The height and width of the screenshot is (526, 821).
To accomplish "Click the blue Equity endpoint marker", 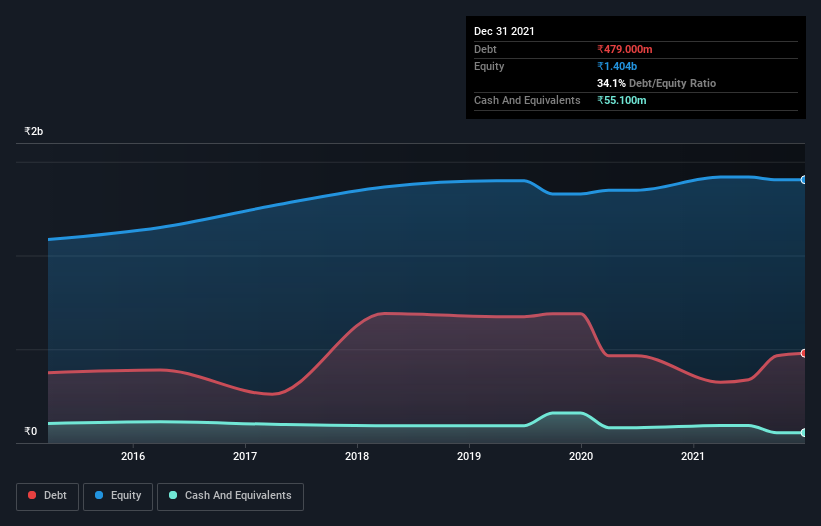I will coord(804,180).
